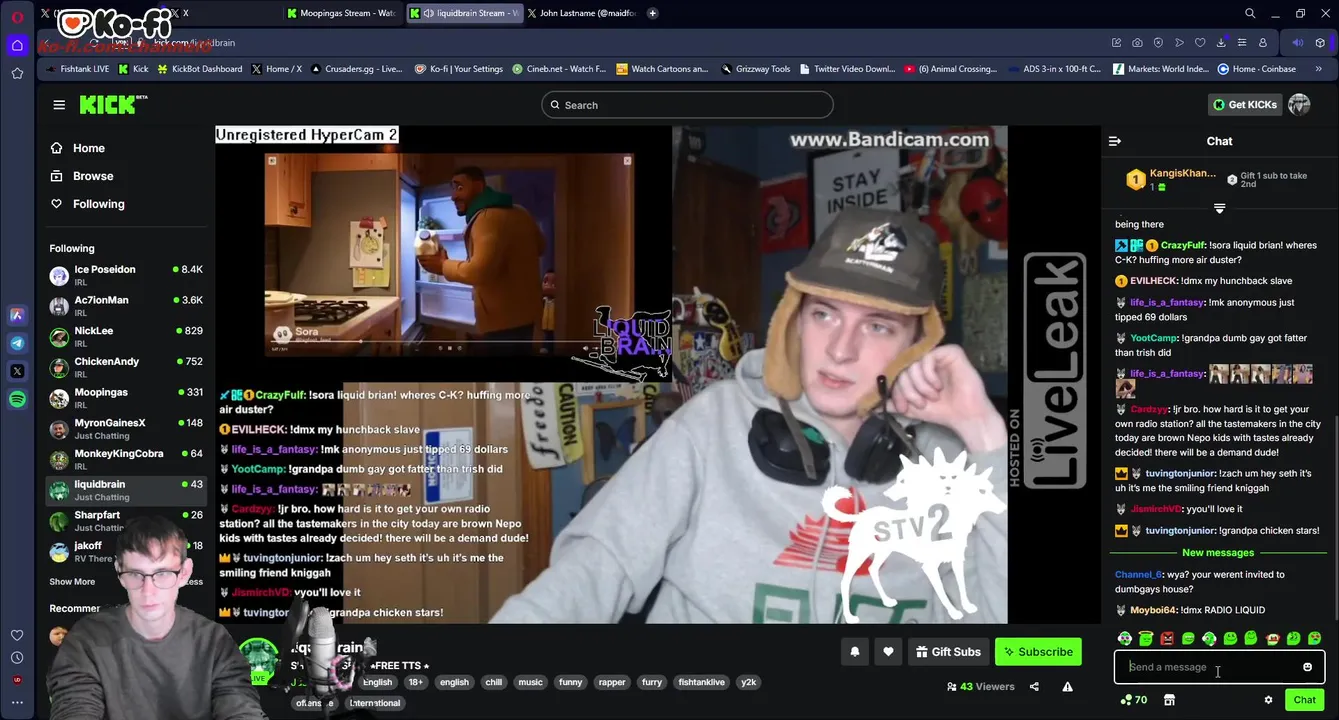Expand the pinned leaderboard chevron in chat

1219,209
